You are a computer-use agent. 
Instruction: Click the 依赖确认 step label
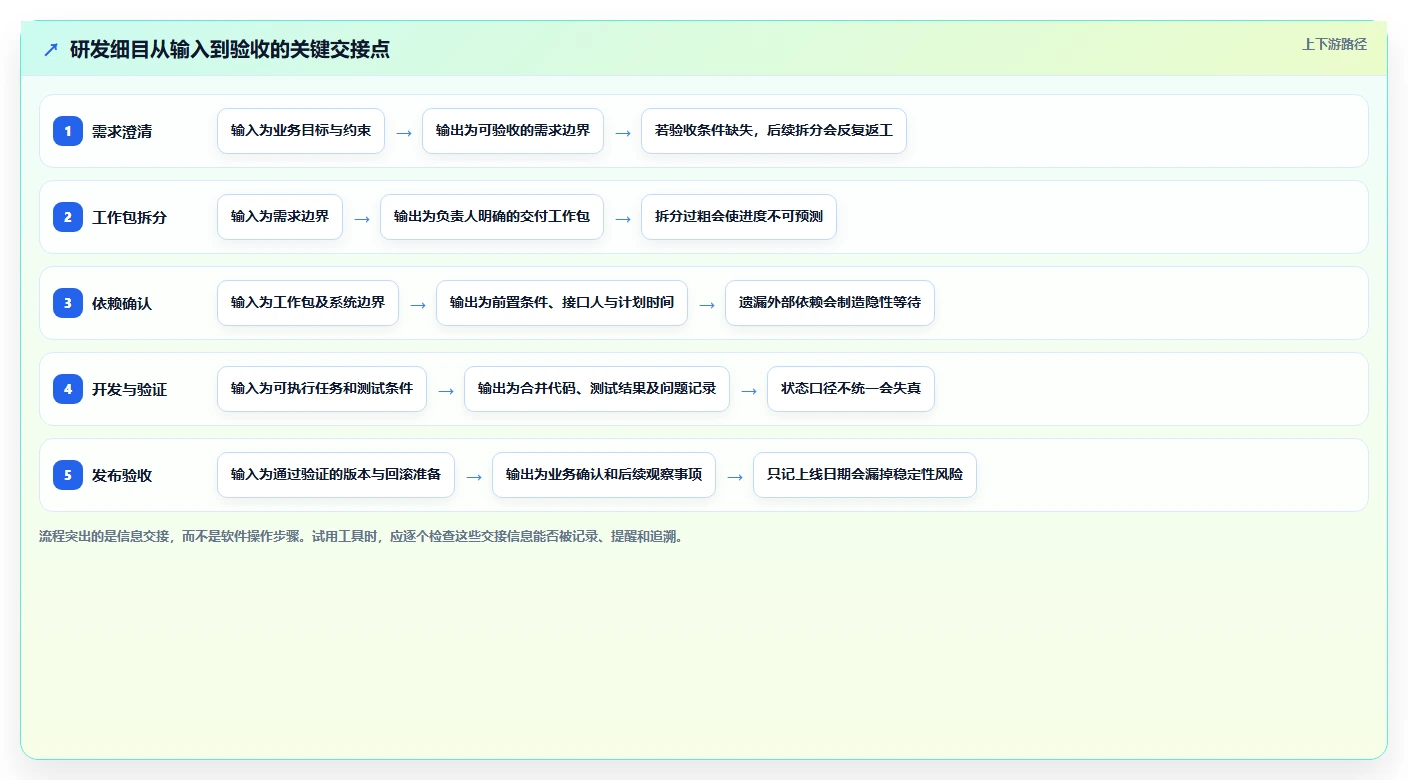[x=122, y=303]
